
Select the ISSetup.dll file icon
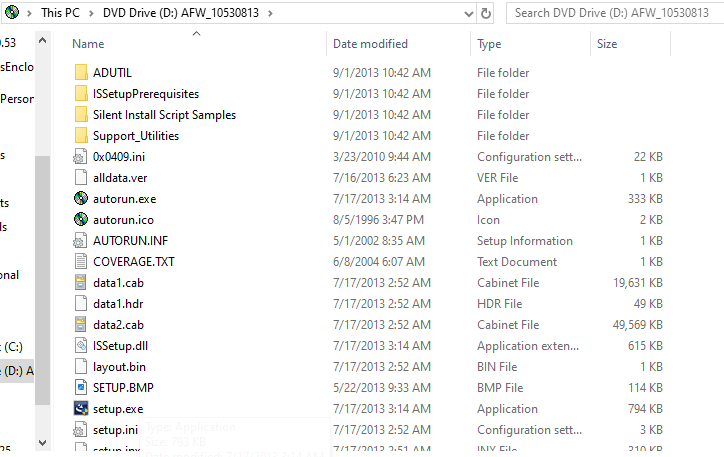click(81, 345)
